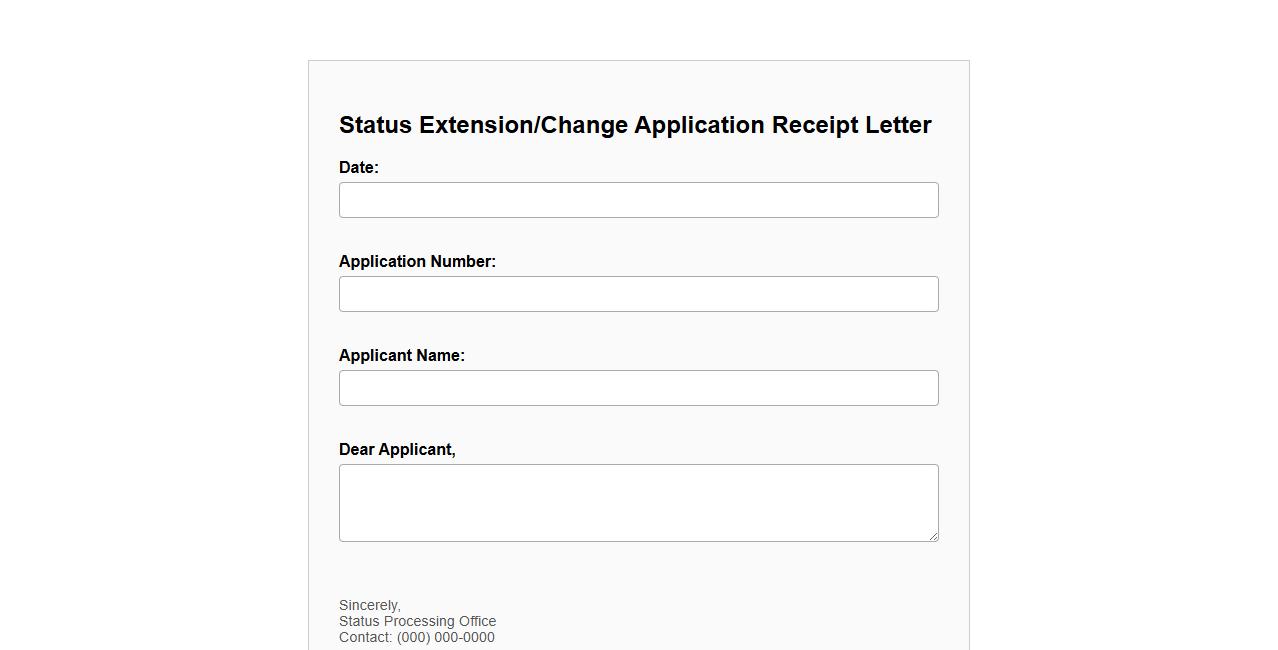
Task: Click the "Application Number:" label
Action: pyautogui.click(x=417, y=262)
